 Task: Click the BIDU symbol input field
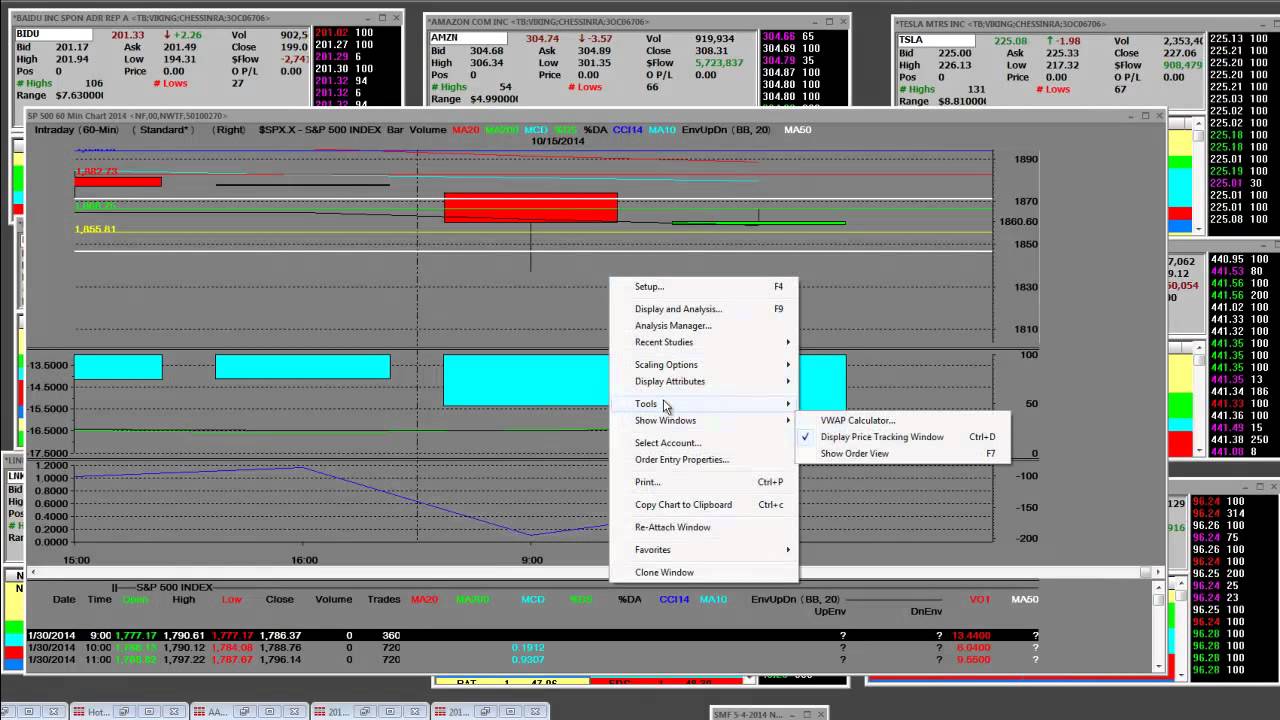coord(53,35)
